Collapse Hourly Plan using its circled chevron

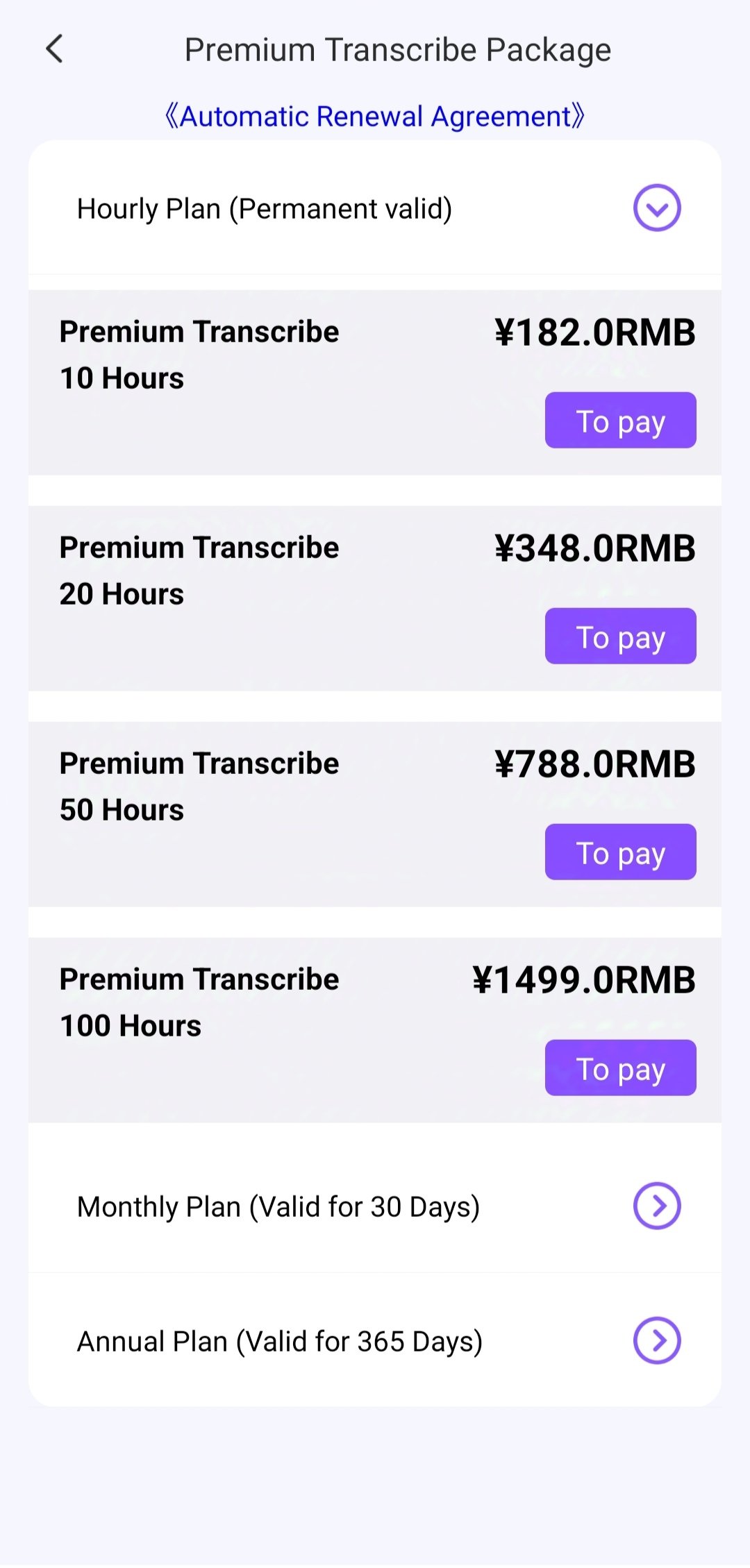tap(656, 208)
